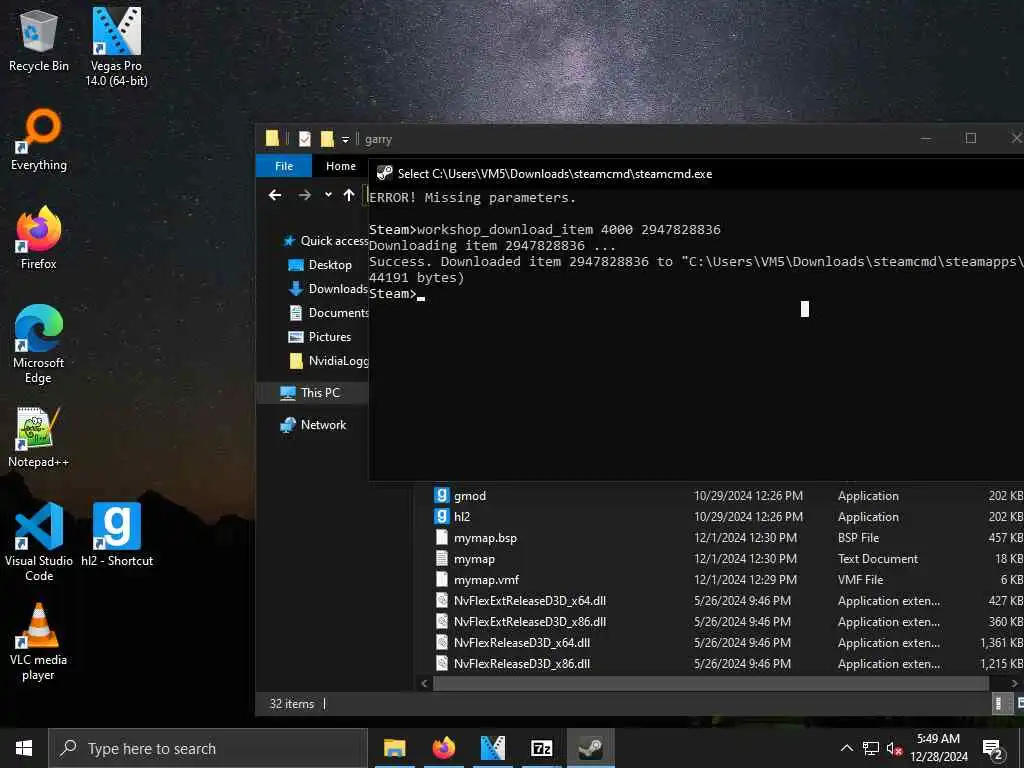The height and width of the screenshot is (768, 1024).
Task: Open the quick access toolbar customize dropdown
Action: point(345,139)
